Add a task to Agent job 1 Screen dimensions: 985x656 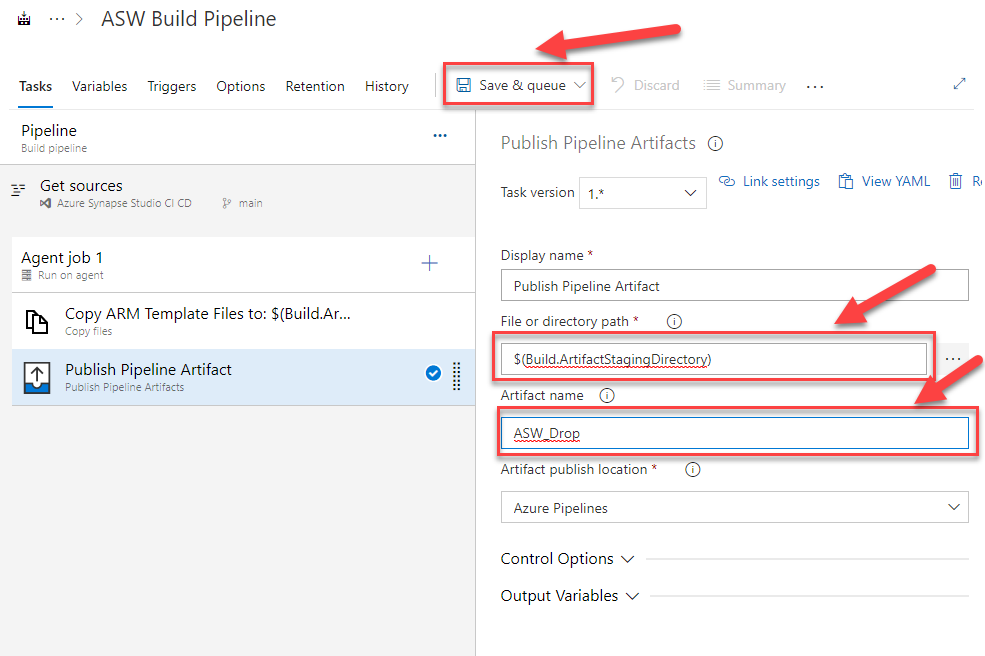429,263
